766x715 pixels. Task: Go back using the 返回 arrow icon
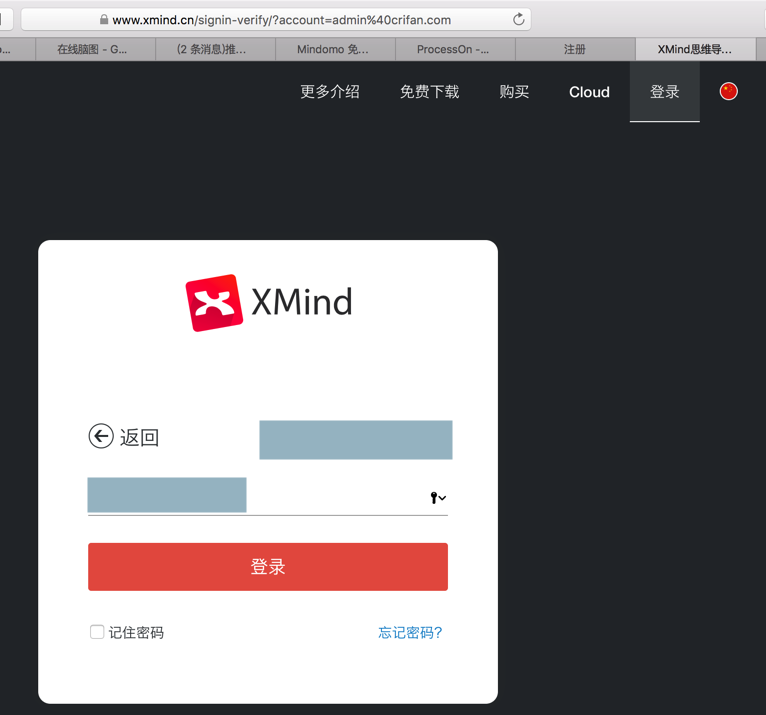[x=101, y=436]
